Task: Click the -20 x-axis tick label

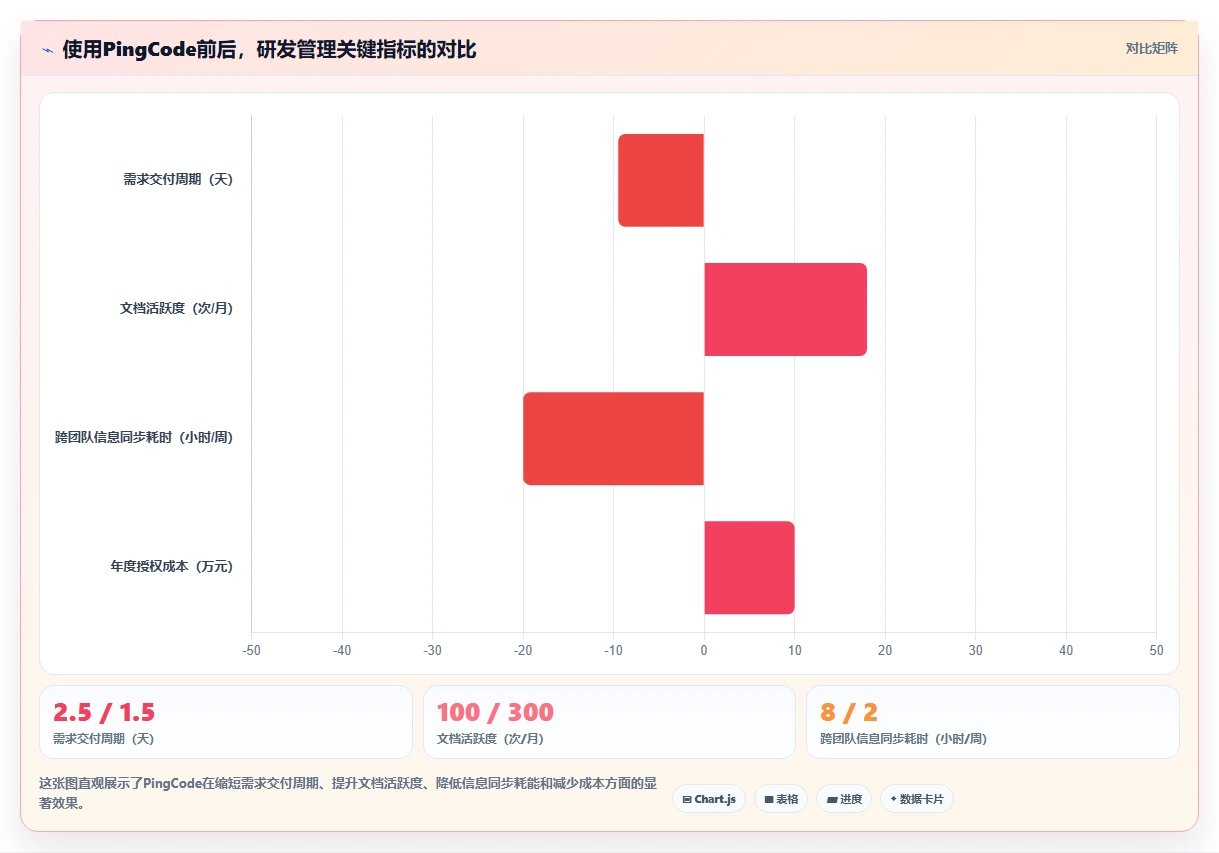Action: (x=523, y=650)
